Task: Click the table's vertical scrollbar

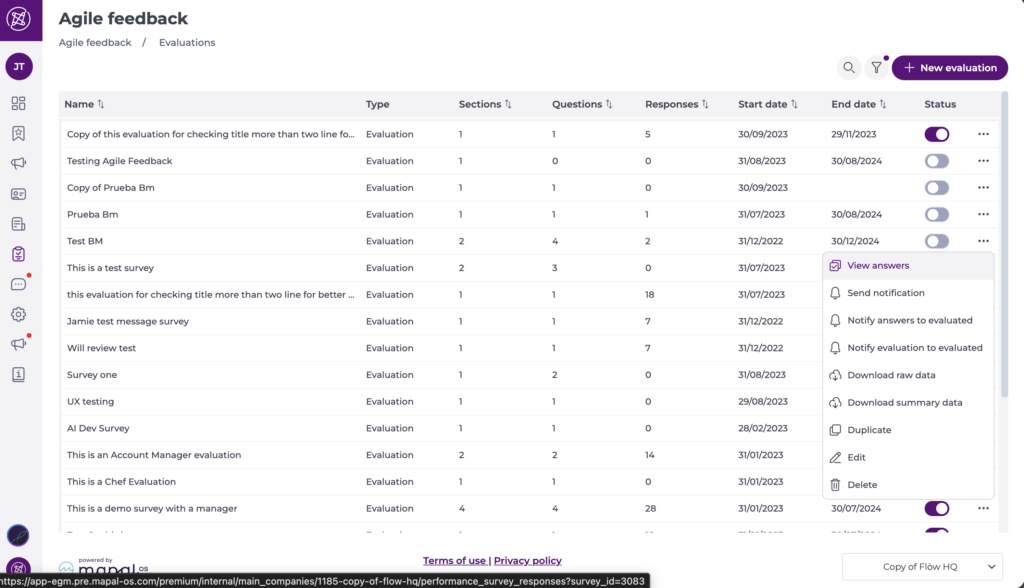Action: point(1003,250)
